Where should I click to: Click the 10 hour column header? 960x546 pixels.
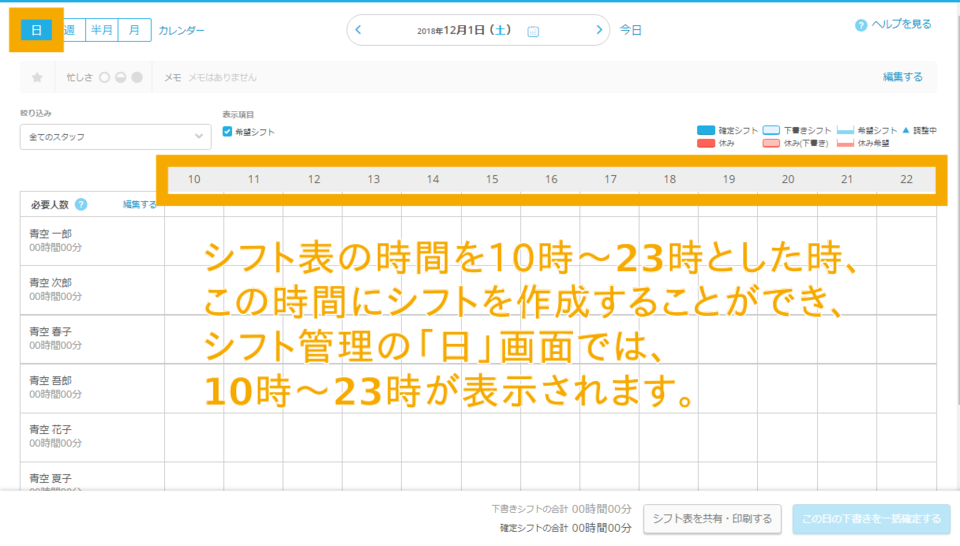pos(194,179)
